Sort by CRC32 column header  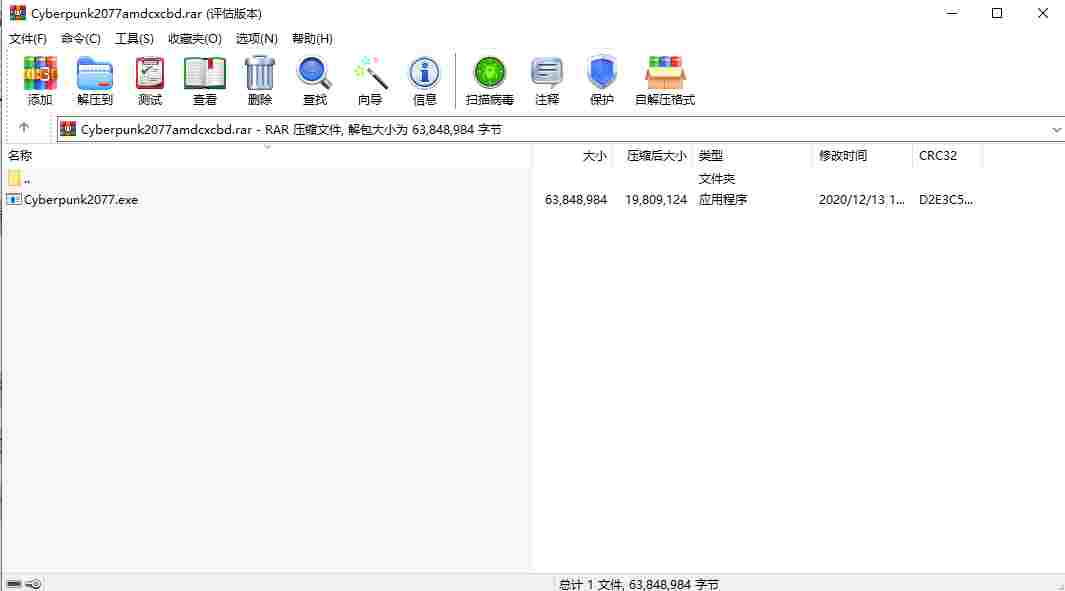click(x=948, y=156)
